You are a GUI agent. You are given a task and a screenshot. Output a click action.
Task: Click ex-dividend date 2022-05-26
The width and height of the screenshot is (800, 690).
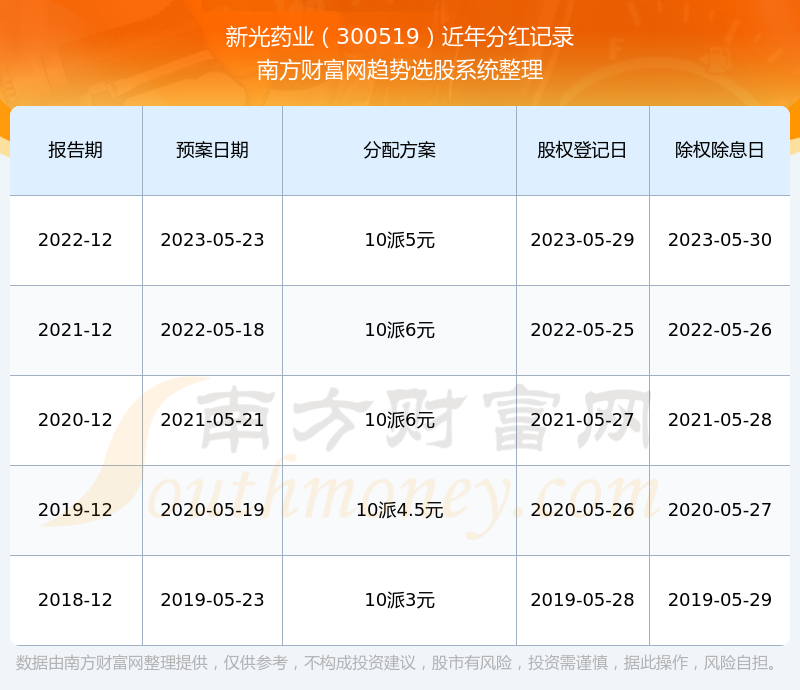[719, 330]
